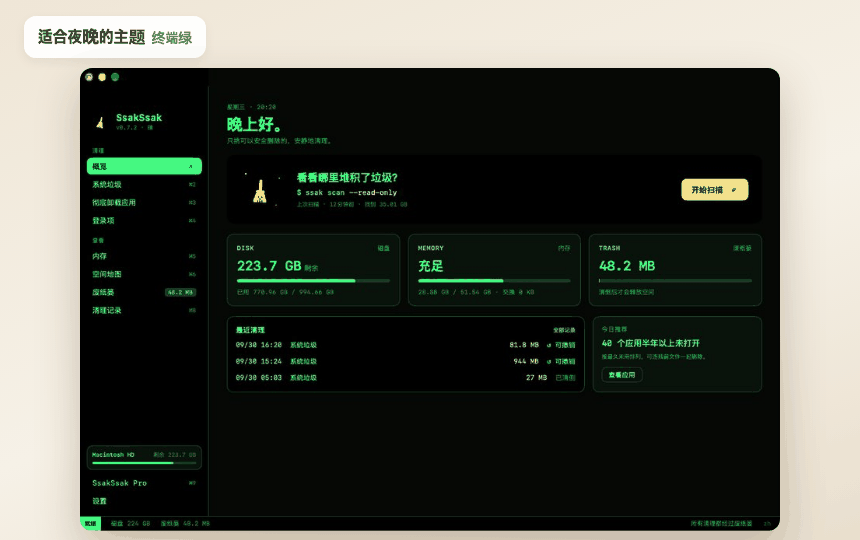
Task: Open 彻底卸载应用 in the sidebar
Action: point(144,203)
